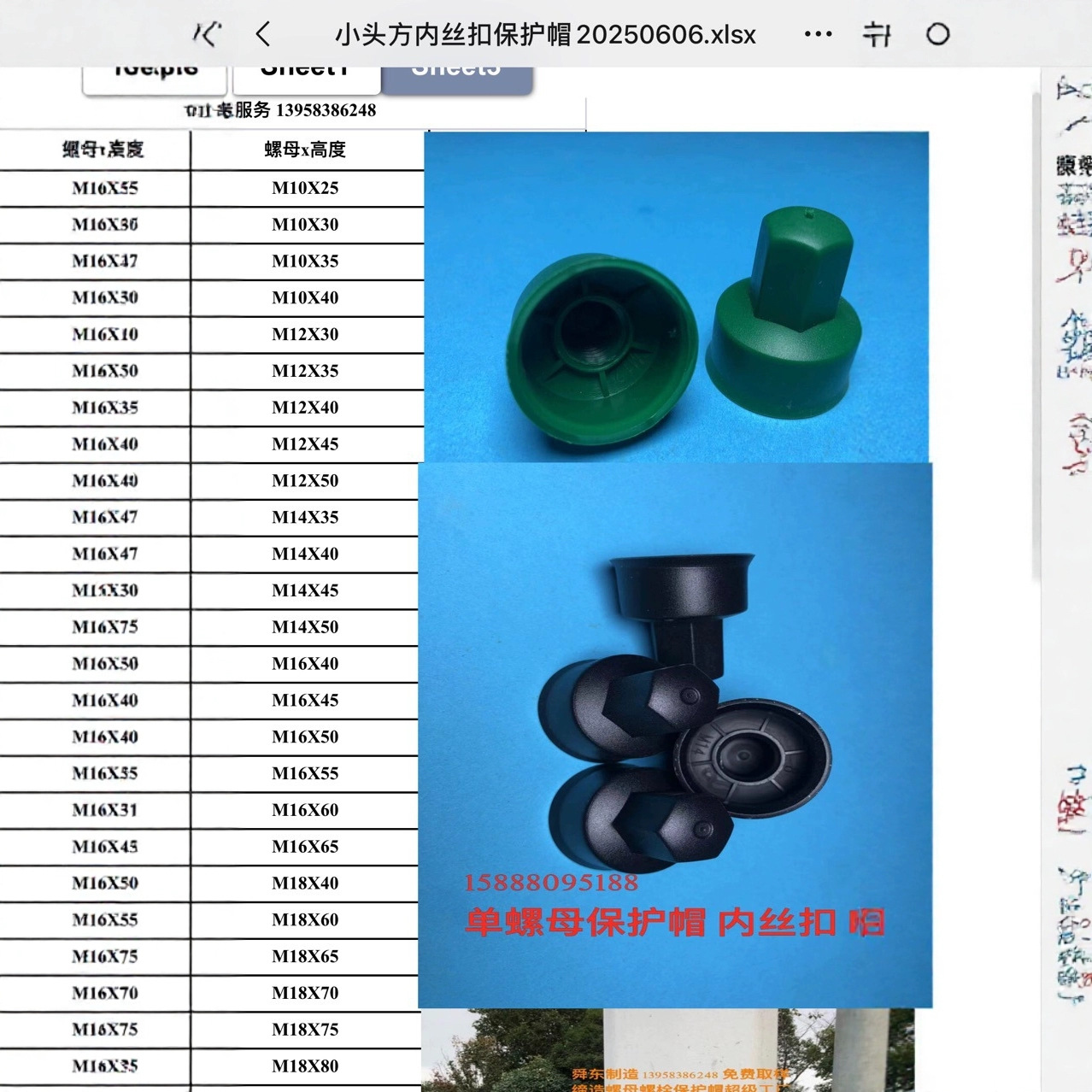Select the 螺母x高度 header cell
The image size is (1092, 1092).
click(305, 150)
